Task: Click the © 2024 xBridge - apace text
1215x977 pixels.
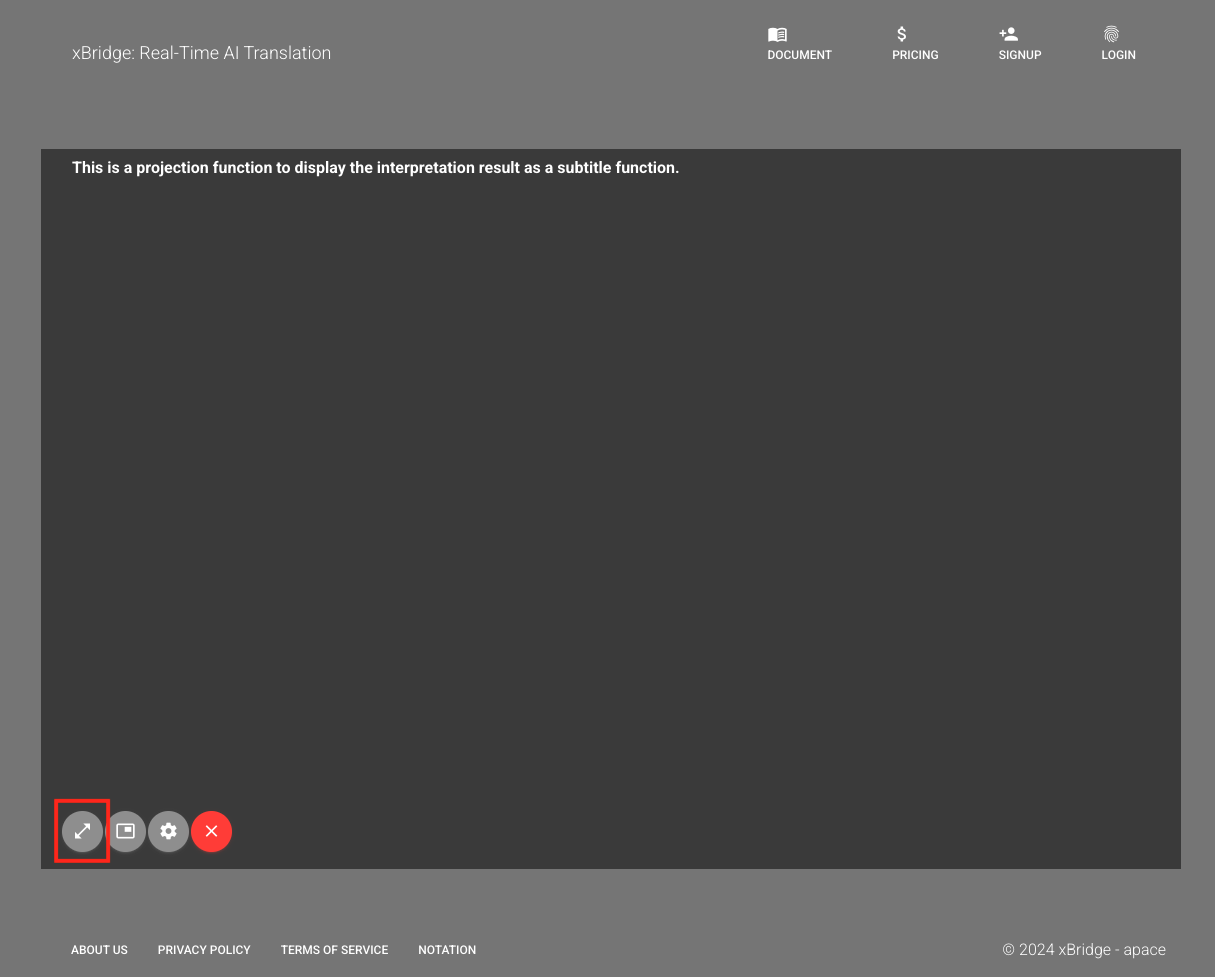Action: tap(1084, 950)
